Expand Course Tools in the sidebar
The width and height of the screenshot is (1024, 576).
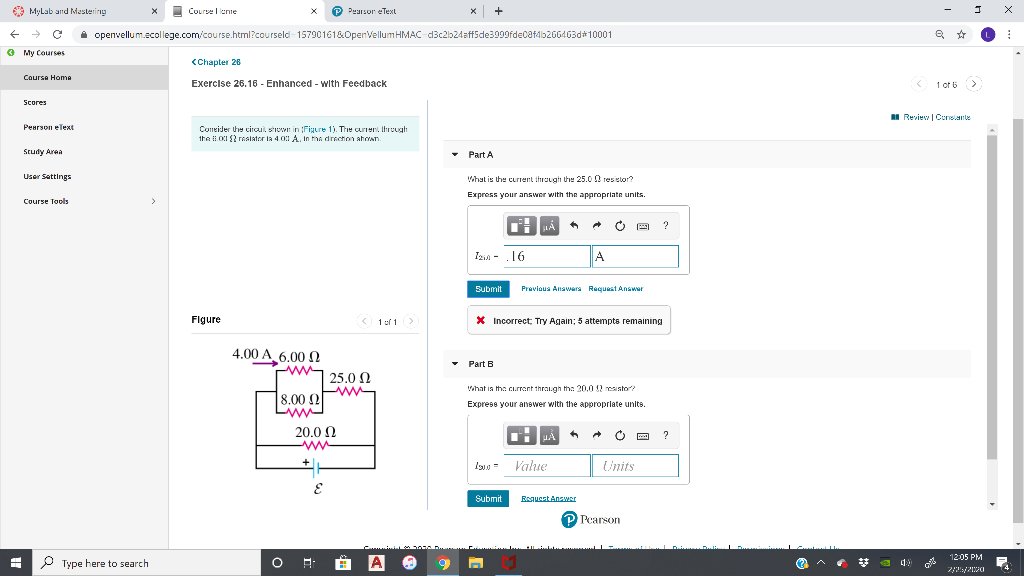[153, 201]
